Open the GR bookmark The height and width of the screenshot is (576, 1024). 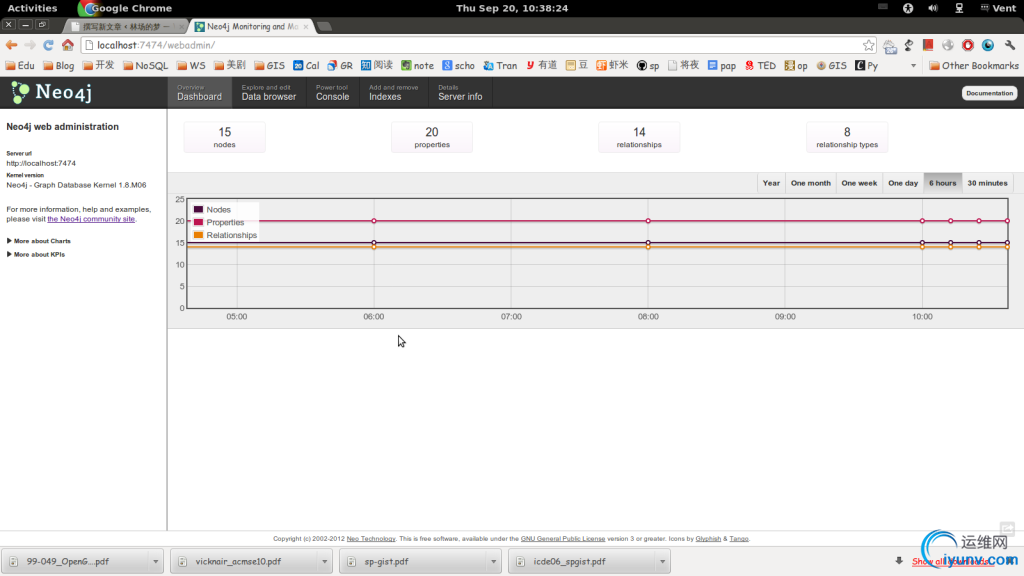(340, 65)
